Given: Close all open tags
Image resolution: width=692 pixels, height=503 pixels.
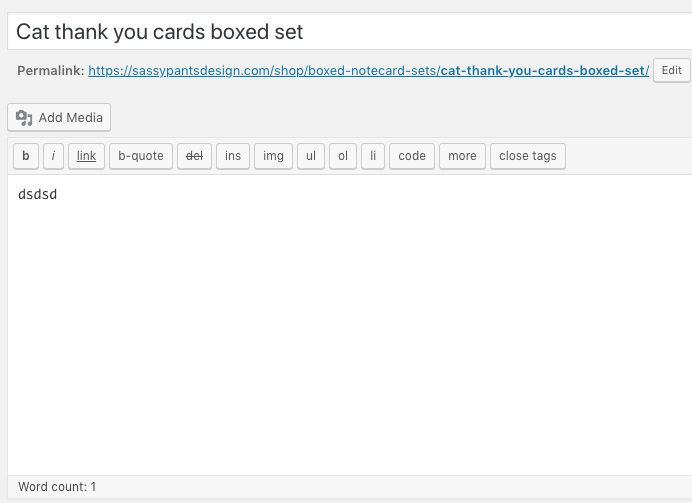Looking at the screenshot, I should click(x=528, y=156).
